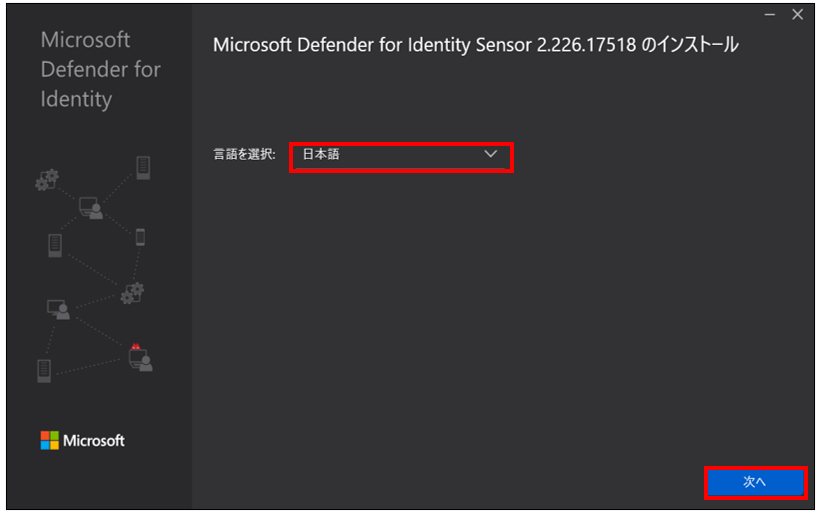Open the 言語を選択 language dropdown
This screenshot has height=516, width=820.
(x=401, y=156)
